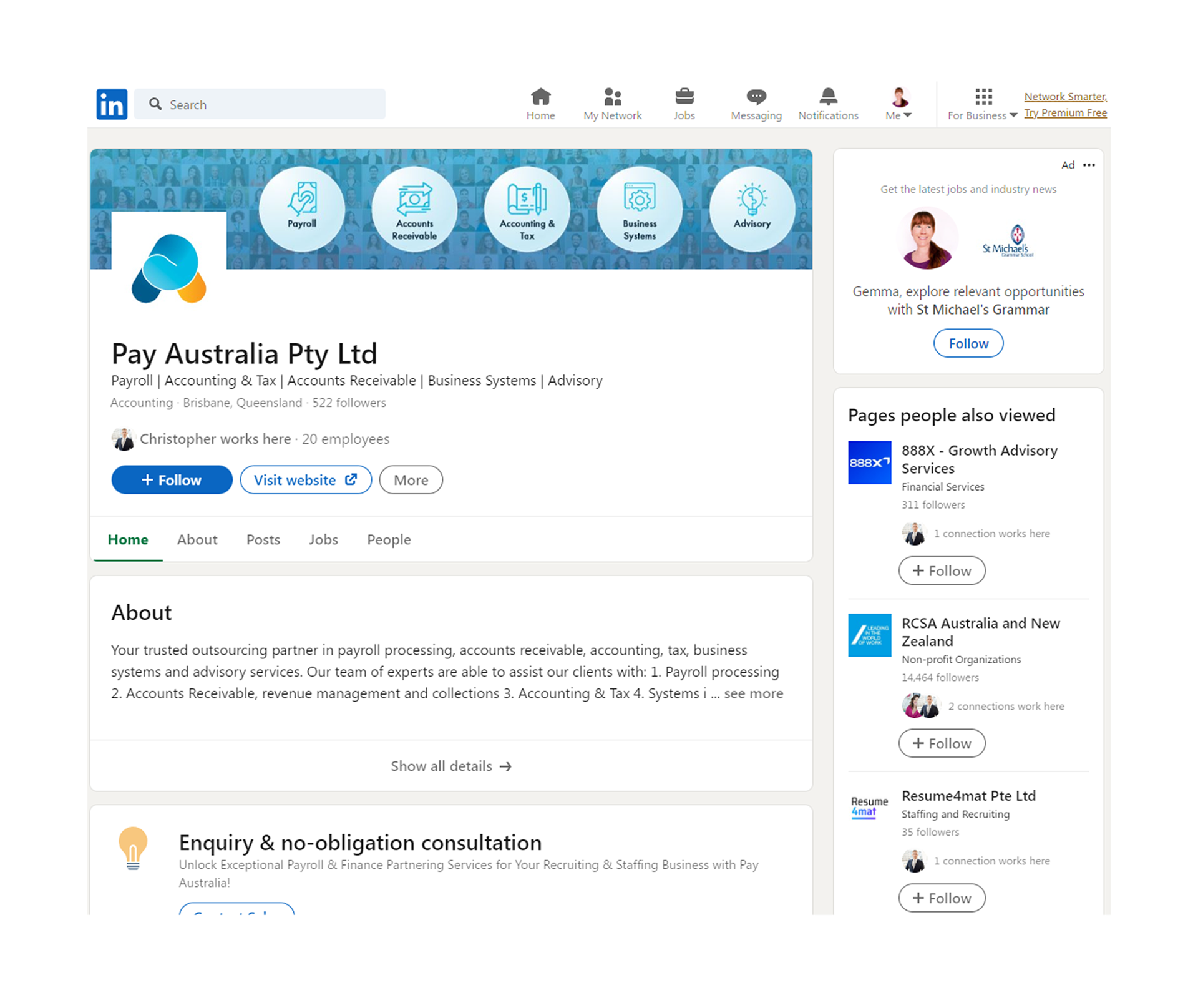Screen dimensions: 1198x1008
Task: Switch to the About tab
Action: pyautogui.click(x=197, y=539)
